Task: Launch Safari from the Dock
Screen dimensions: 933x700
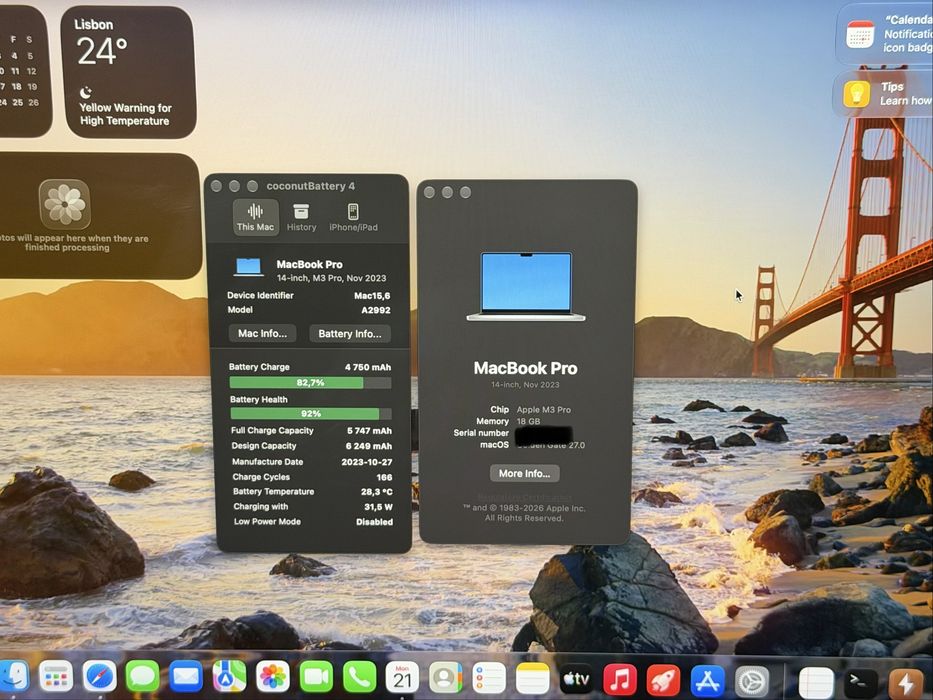Action: [99, 677]
